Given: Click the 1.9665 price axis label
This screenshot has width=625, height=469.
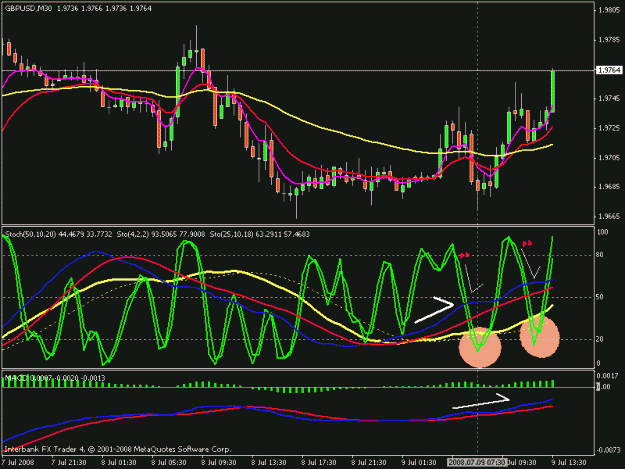Looking at the screenshot, I should pyautogui.click(x=609, y=216).
